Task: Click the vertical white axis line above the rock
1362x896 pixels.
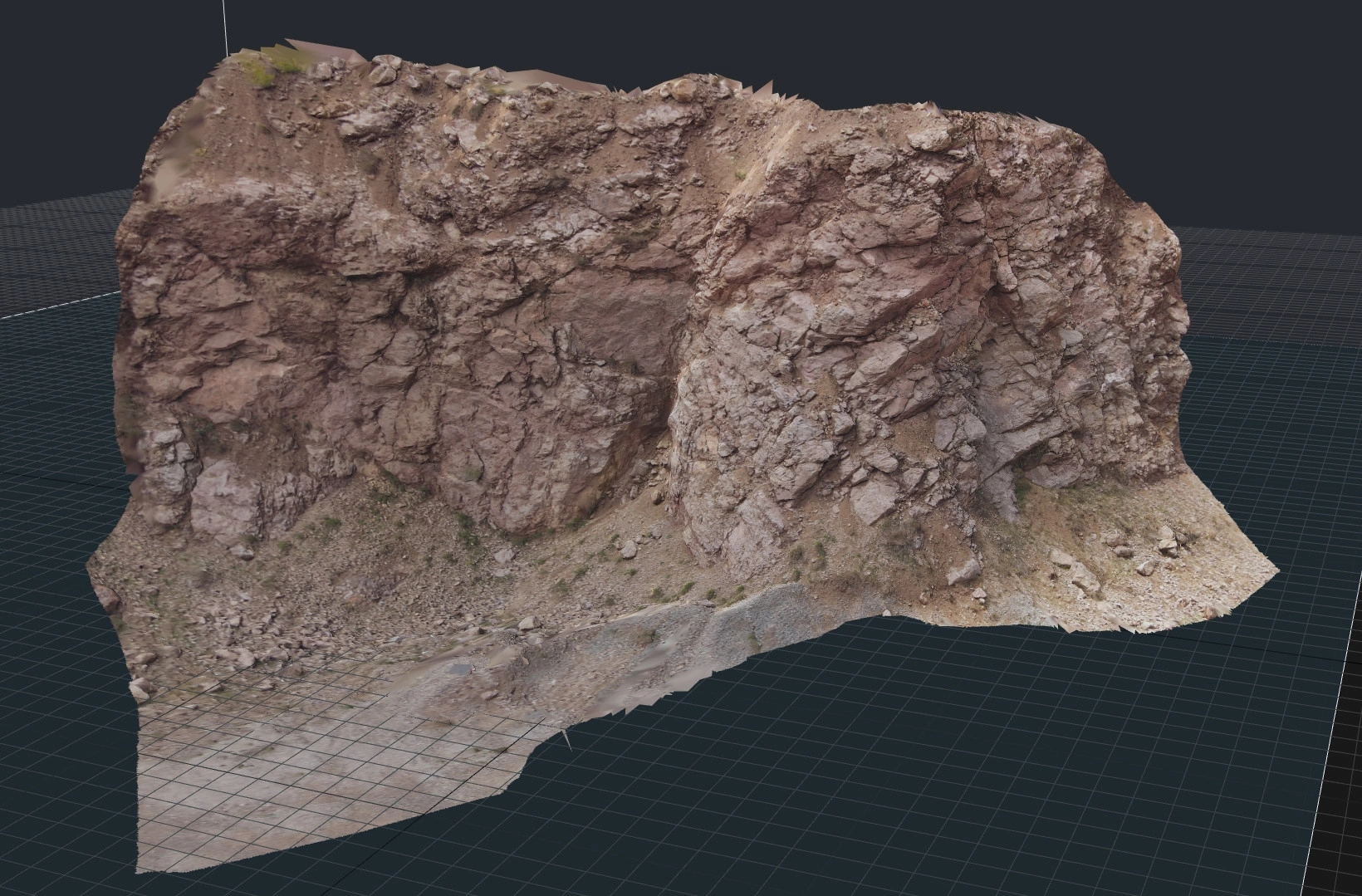Action: tap(223, 25)
